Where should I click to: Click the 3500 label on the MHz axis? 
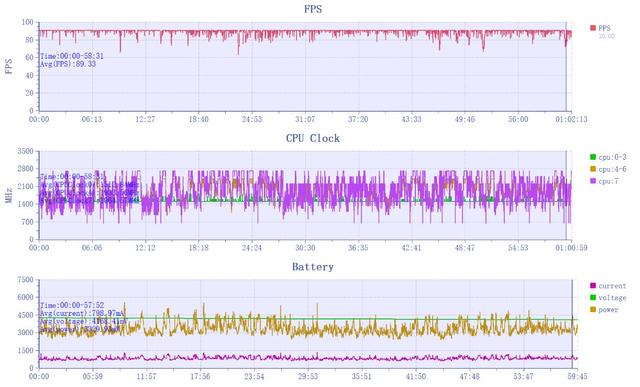[25, 151]
